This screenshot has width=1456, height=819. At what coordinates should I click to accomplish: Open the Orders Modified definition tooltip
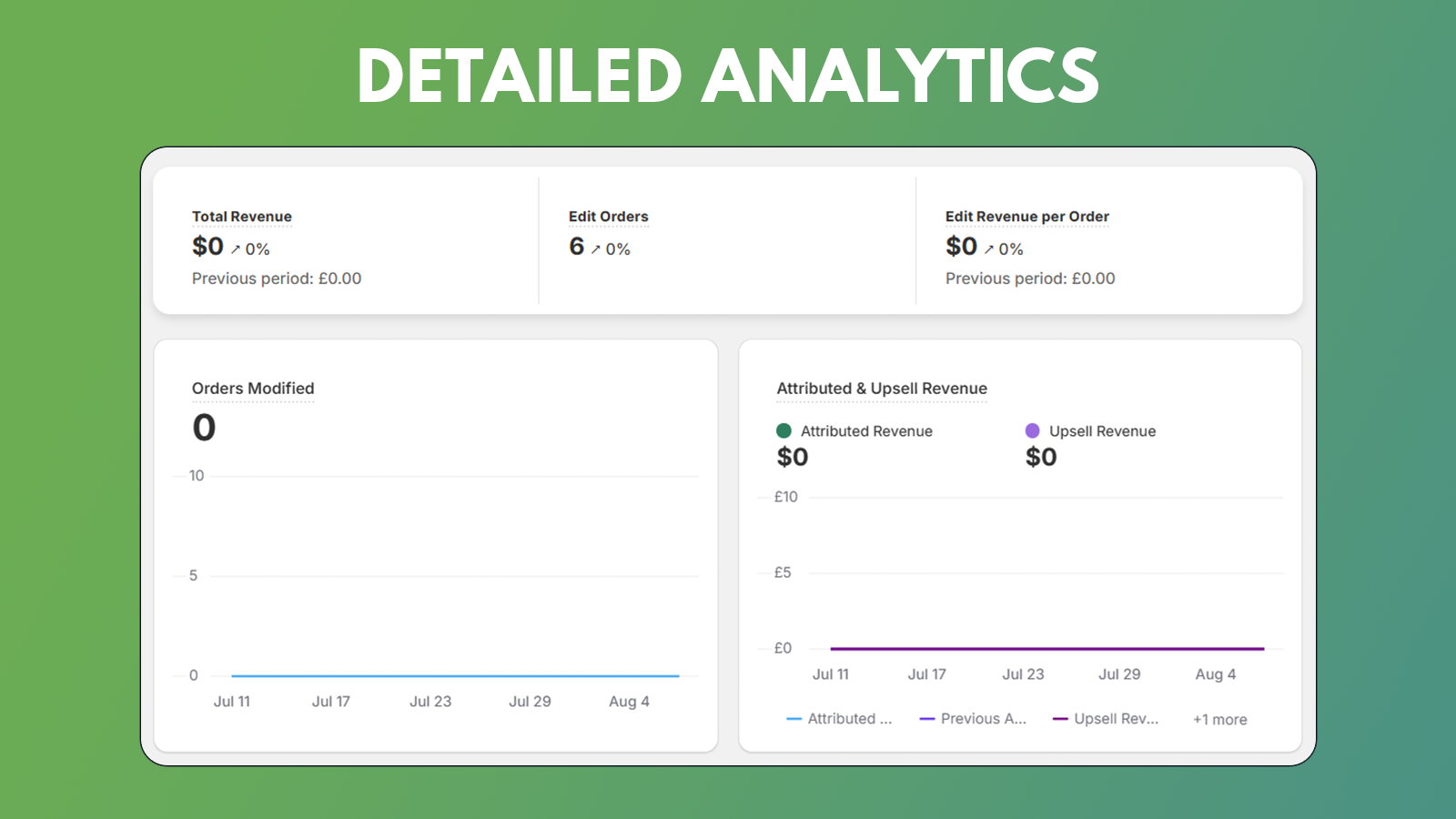[252, 388]
